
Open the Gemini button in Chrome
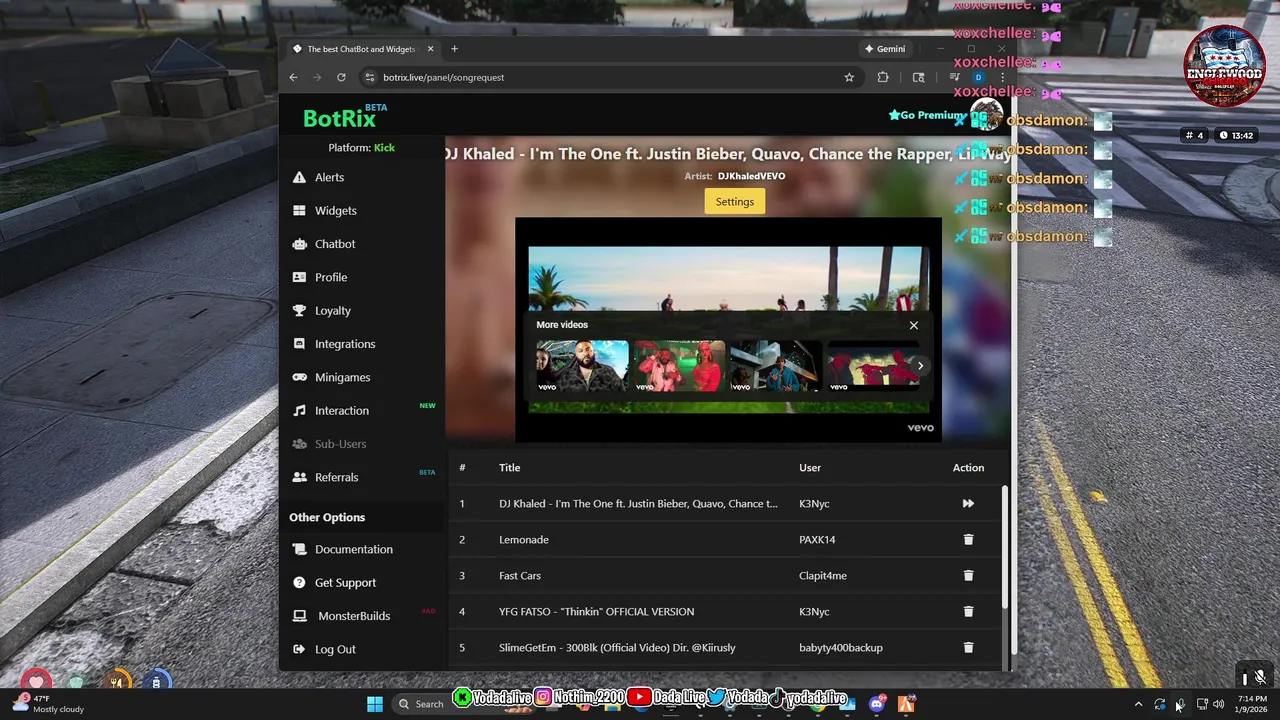(885, 49)
